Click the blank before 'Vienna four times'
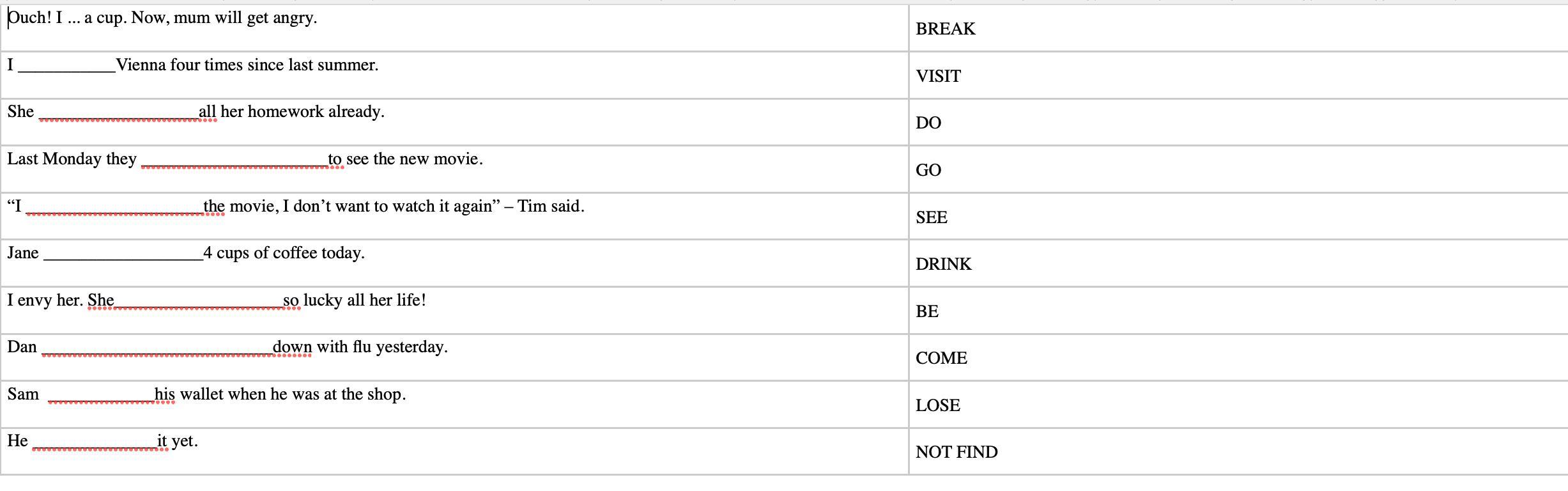1568x491 pixels. pos(66,66)
